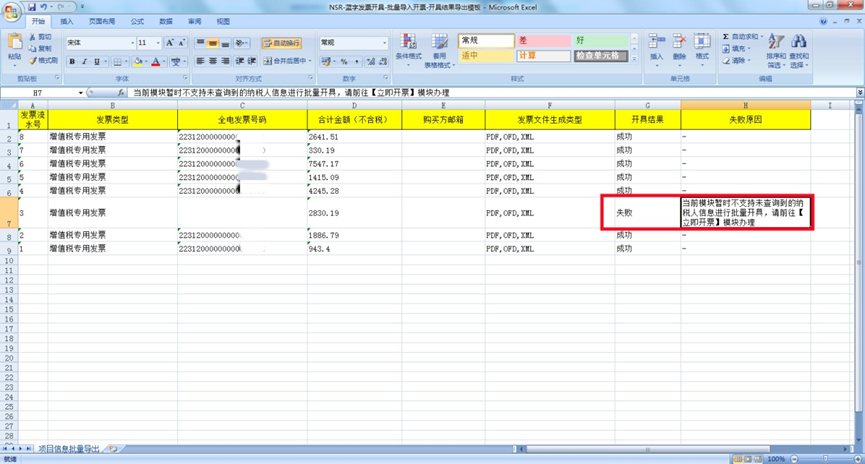Copy selection with 复制
Screen dimensions: 865x464
click(x=41, y=49)
